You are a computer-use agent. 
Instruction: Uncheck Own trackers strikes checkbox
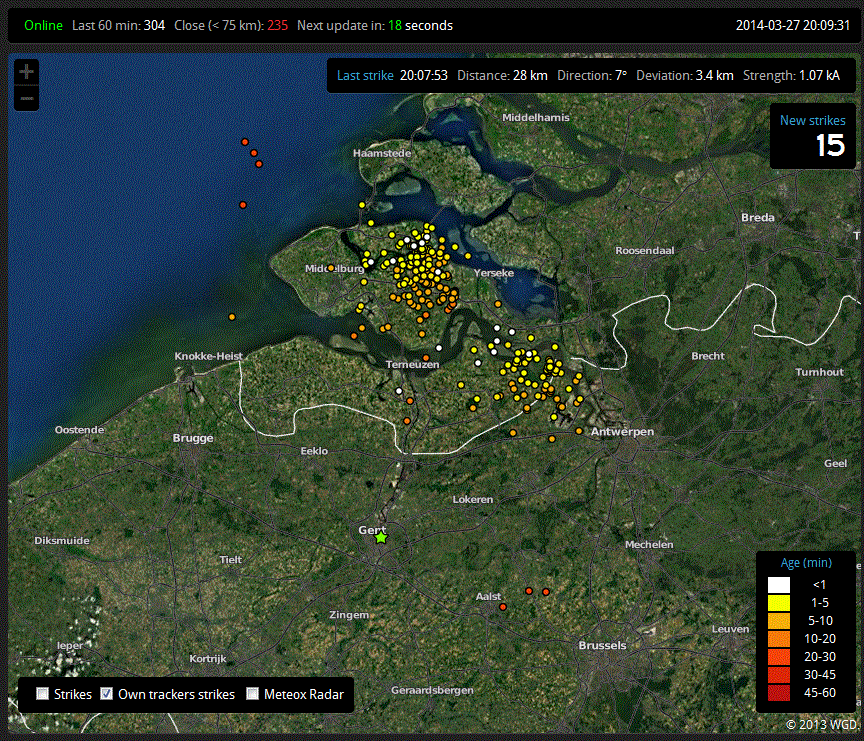tap(107, 694)
